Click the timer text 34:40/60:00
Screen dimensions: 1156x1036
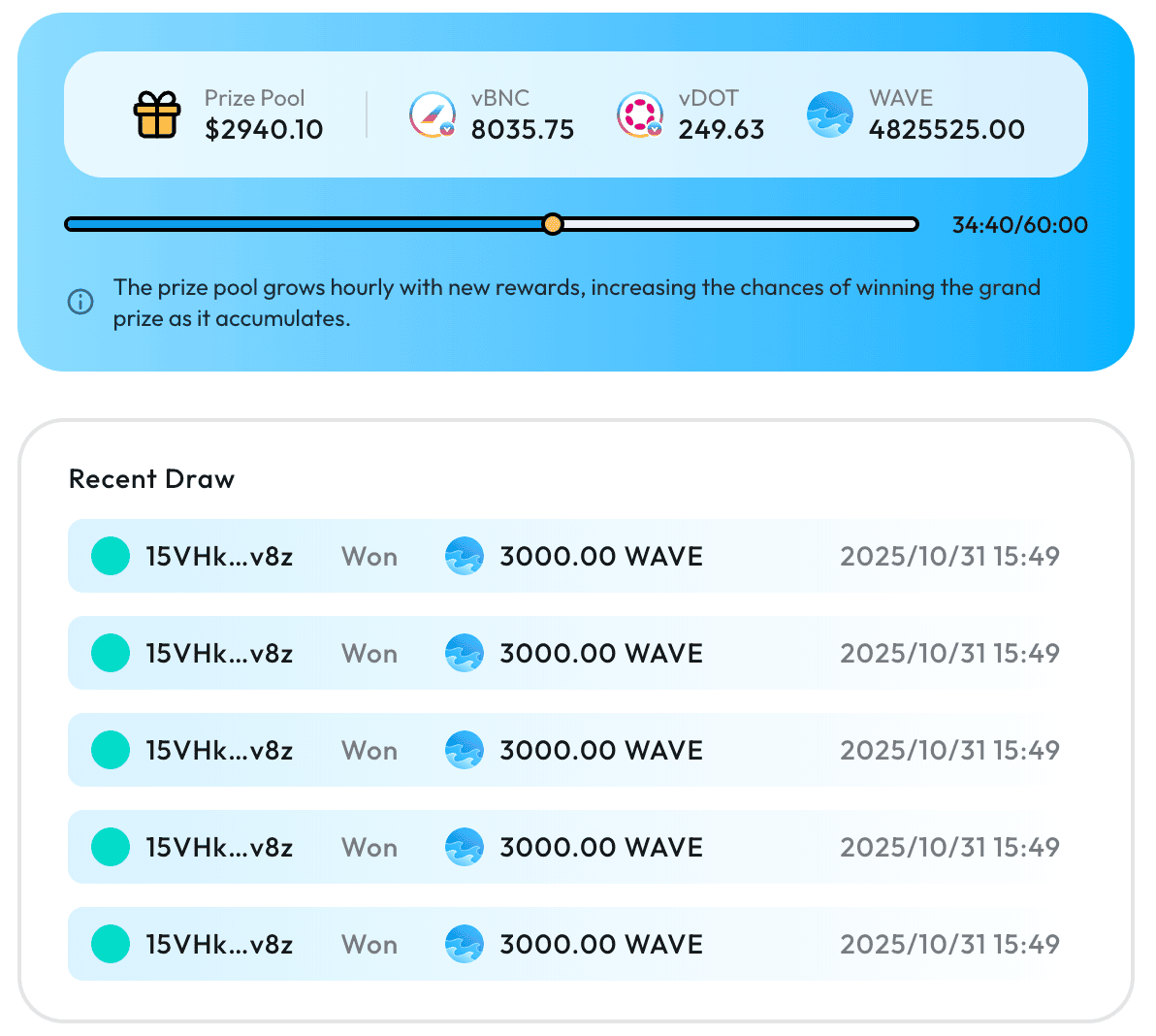(x=1019, y=225)
